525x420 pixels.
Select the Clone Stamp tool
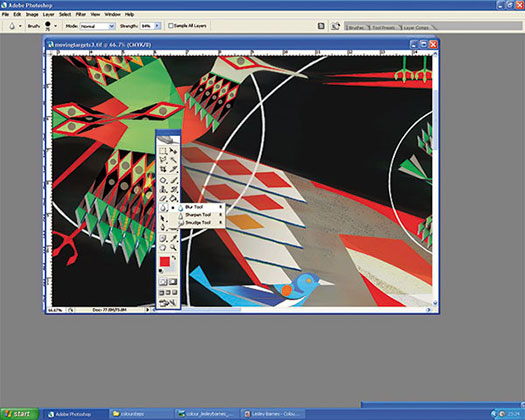(163, 189)
